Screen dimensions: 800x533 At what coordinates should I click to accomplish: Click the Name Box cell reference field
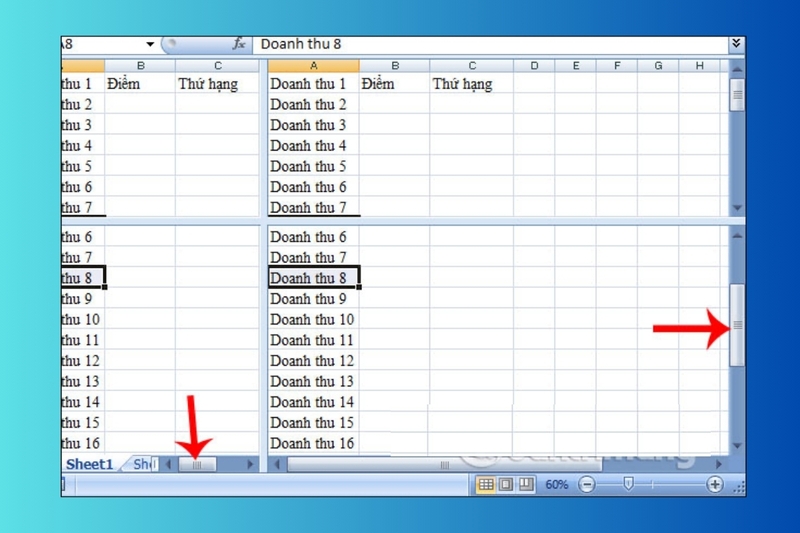point(102,44)
